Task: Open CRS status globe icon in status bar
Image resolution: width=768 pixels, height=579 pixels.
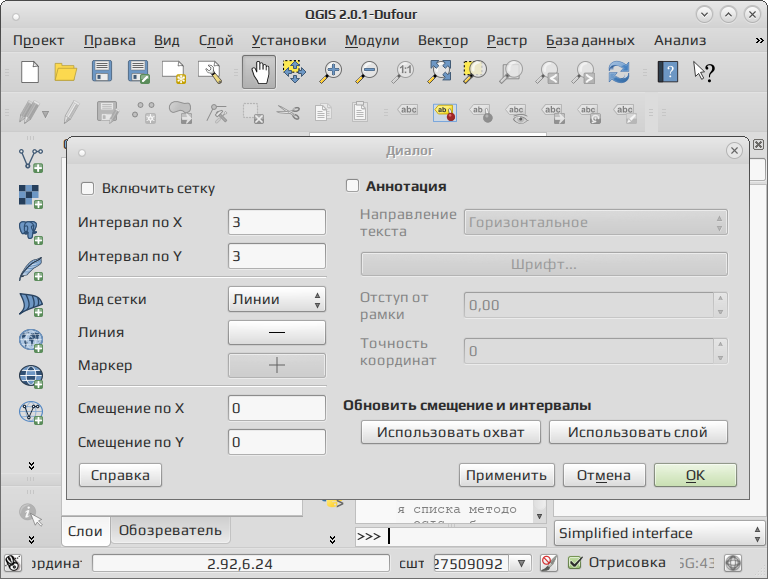Action: 733,563
